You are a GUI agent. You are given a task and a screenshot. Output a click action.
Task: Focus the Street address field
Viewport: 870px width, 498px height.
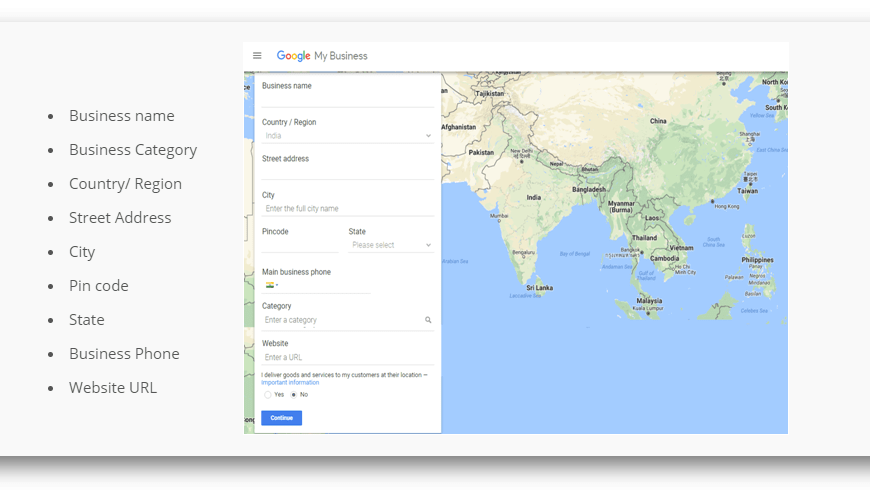click(x=347, y=172)
